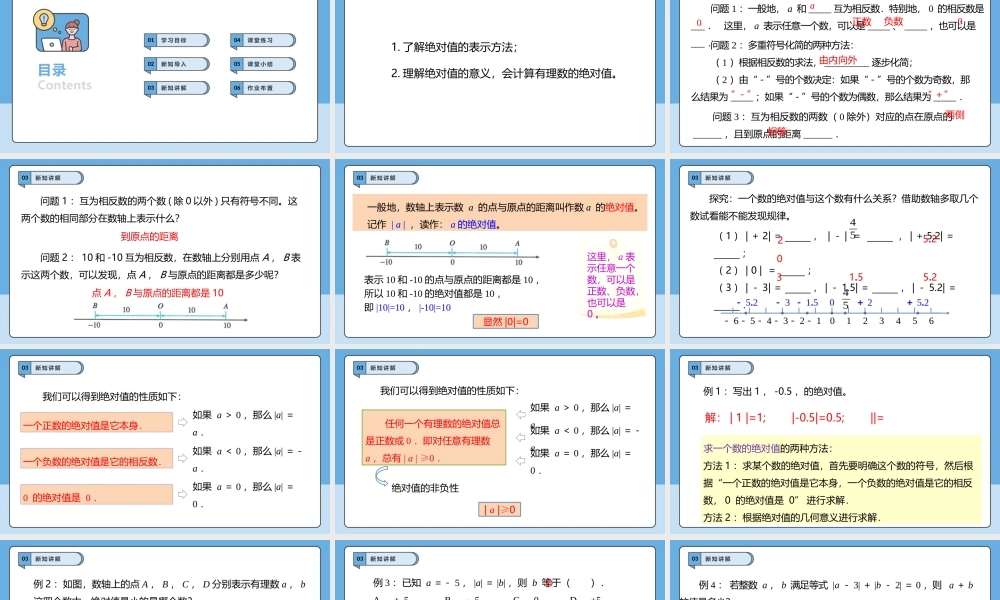1000x600 pixels.
Task: Click the box 任何一个有理数的绝对值总是正数或0
Action: click(x=434, y=437)
